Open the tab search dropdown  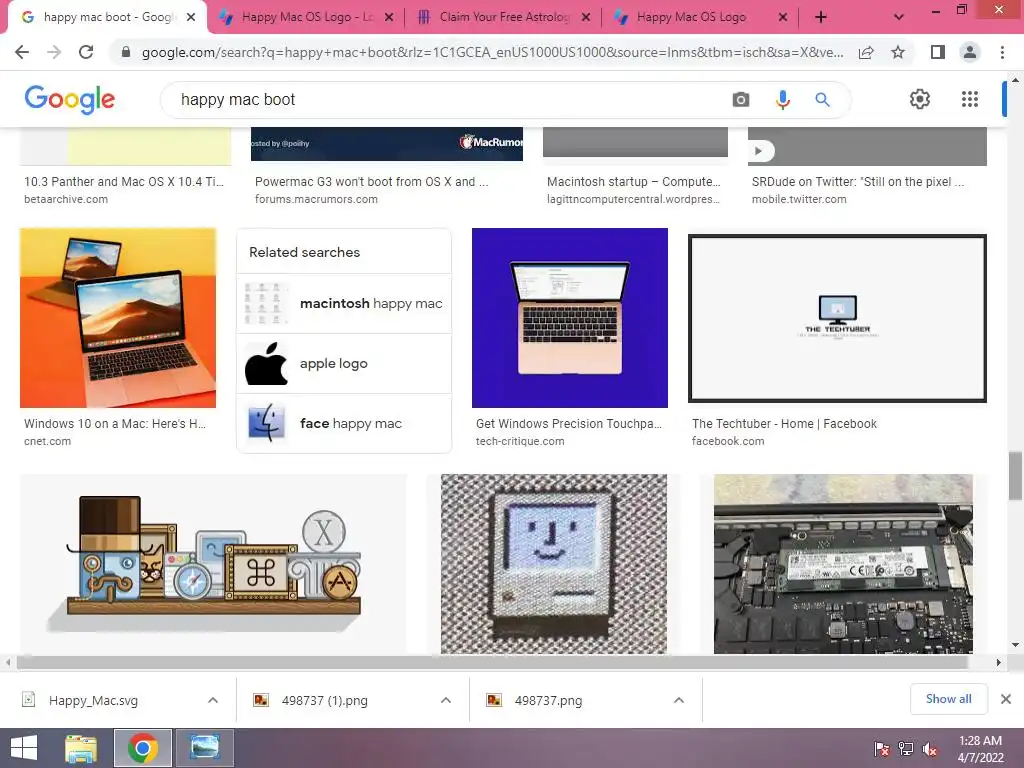pos(899,18)
